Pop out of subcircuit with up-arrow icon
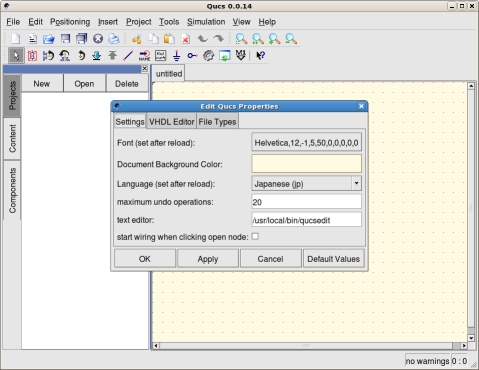 [113, 55]
